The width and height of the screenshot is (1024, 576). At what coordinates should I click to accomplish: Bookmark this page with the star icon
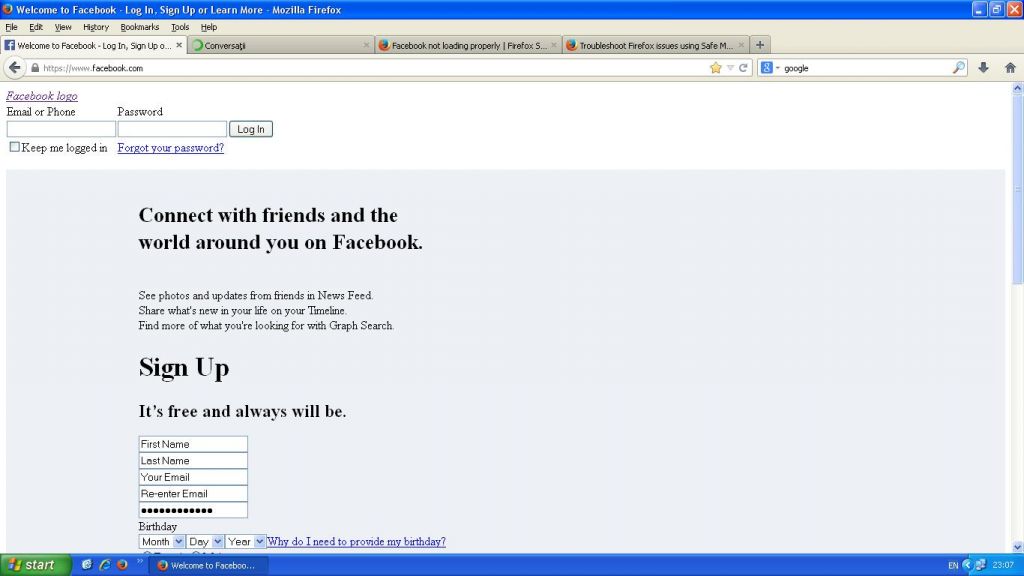click(716, 67)
